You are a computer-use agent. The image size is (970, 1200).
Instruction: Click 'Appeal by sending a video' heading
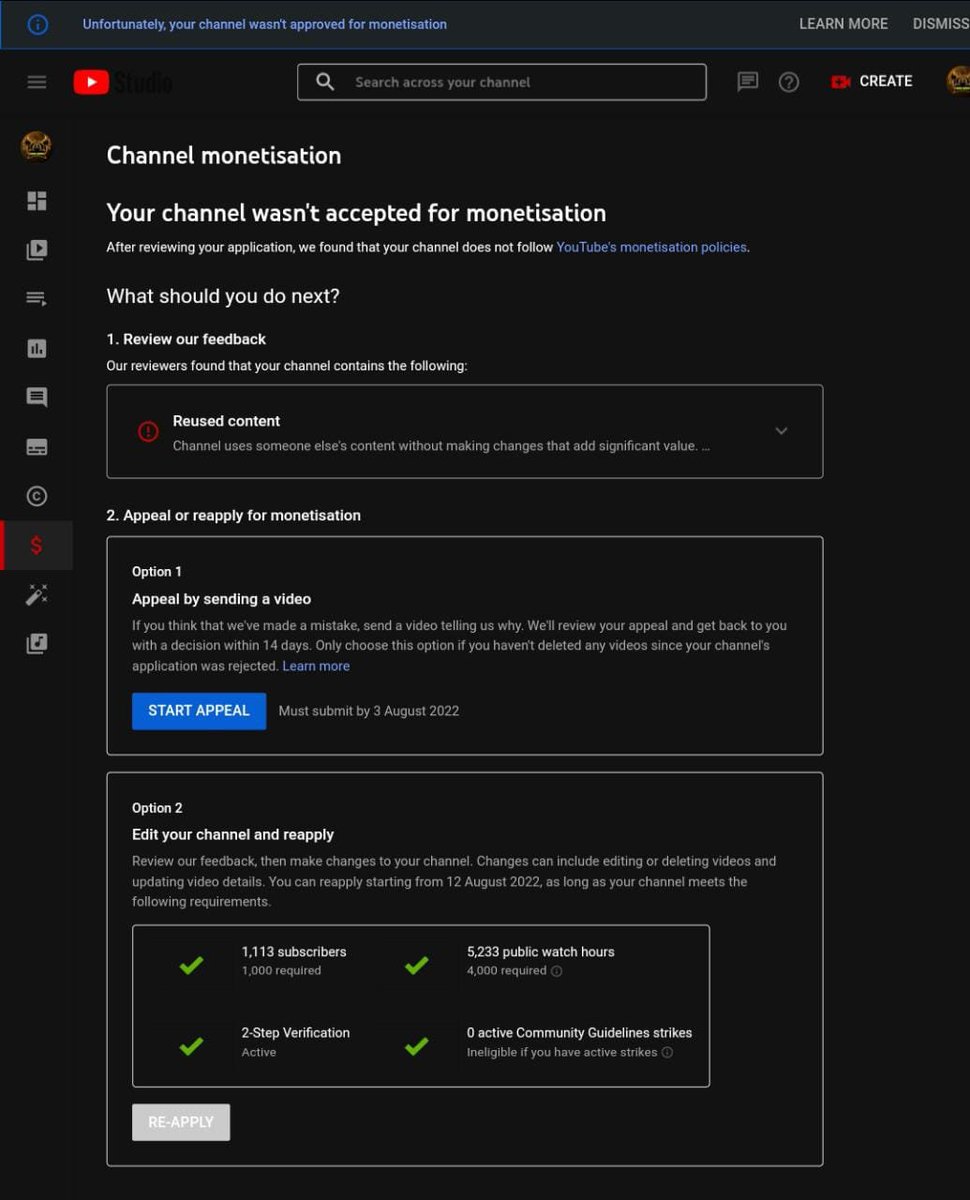click(222, 599)
